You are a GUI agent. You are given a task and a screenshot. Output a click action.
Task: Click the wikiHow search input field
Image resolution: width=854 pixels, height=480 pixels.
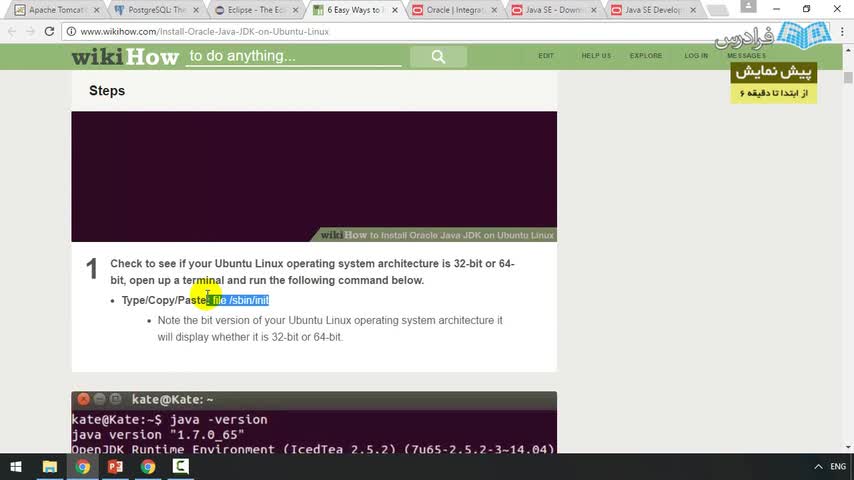(294, 56)
